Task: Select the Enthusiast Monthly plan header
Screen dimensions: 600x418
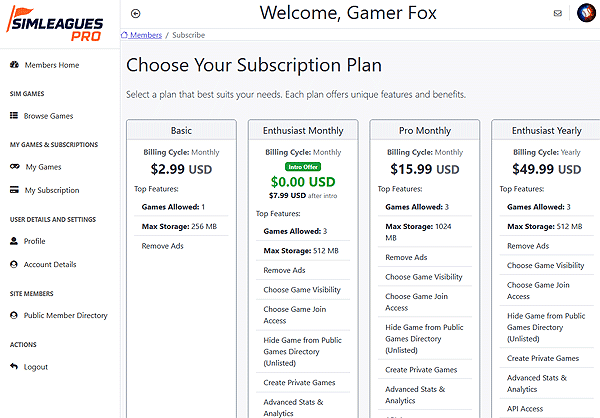Action: [303, 130]
